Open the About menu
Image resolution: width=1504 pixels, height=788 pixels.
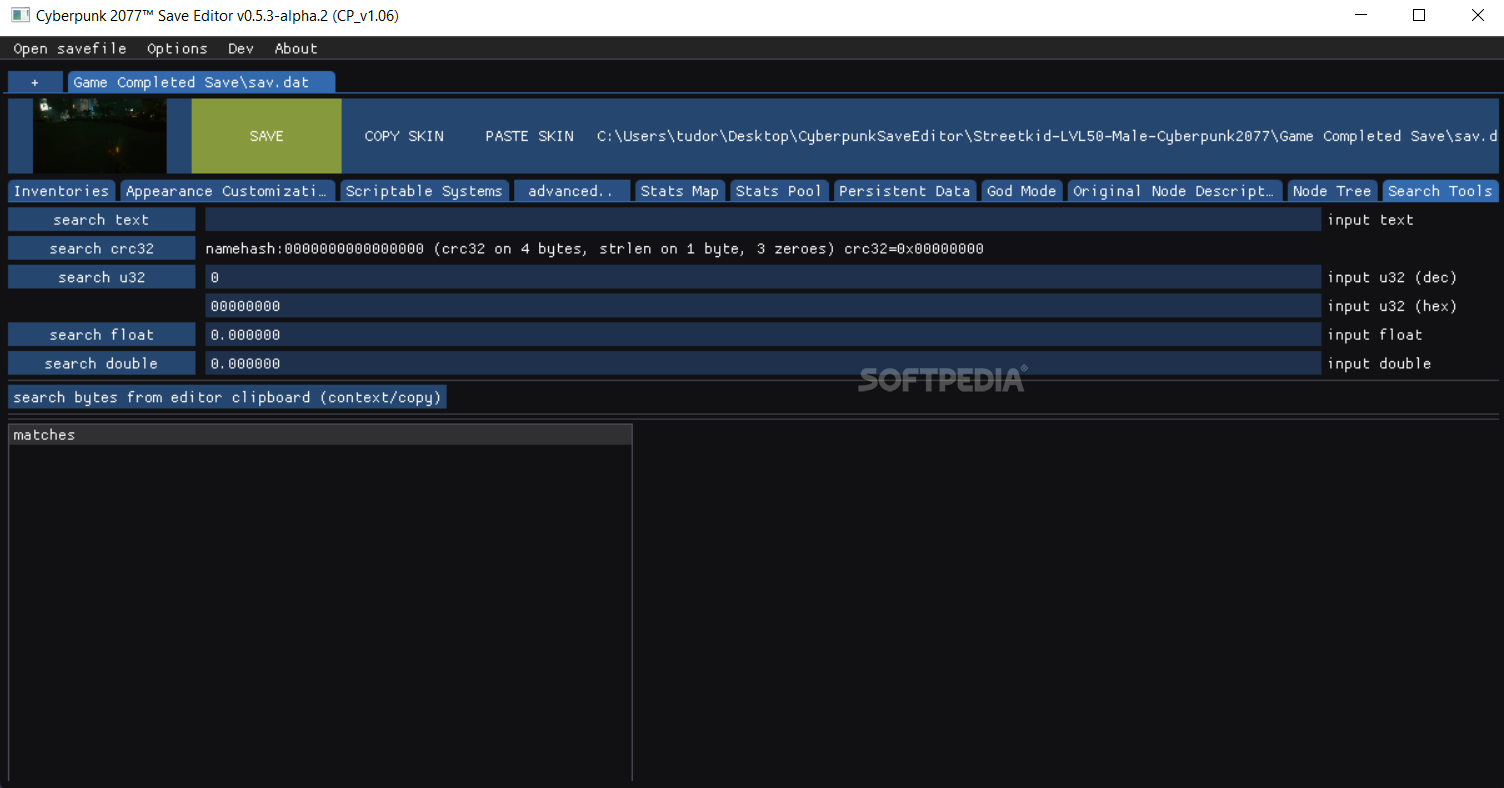click(x=296, y=48)
